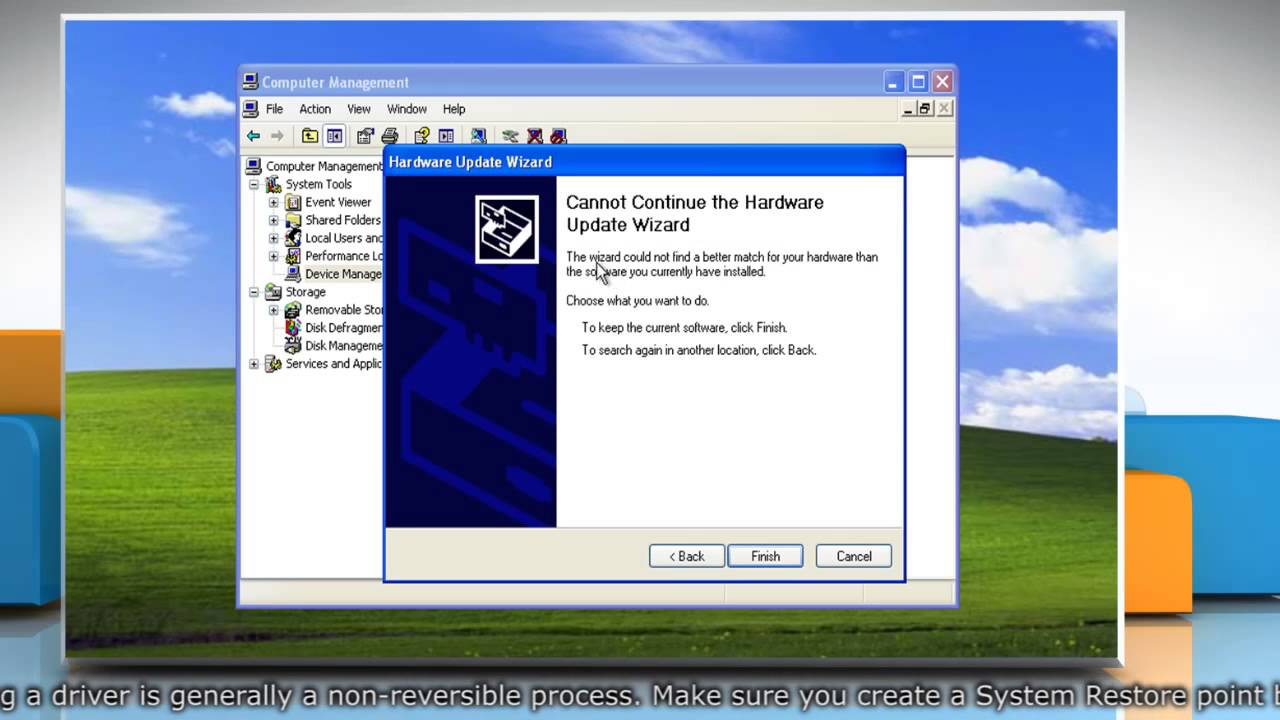Expand the Event Viewer branch
The width and height of the screenshot is (1280, 720).
[x=274, y=202]
